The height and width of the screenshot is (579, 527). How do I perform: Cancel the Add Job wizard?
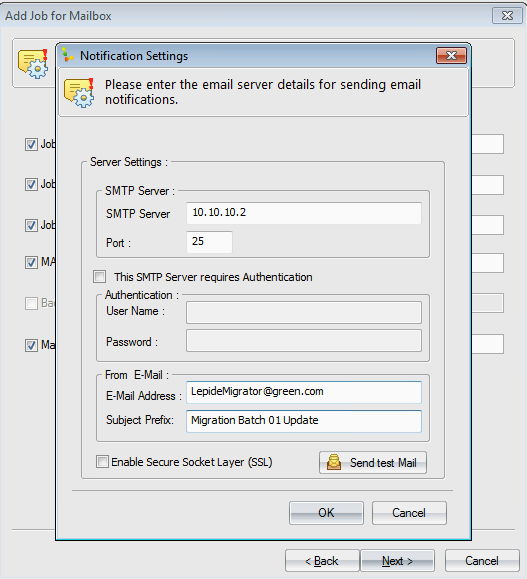point(482,561)
